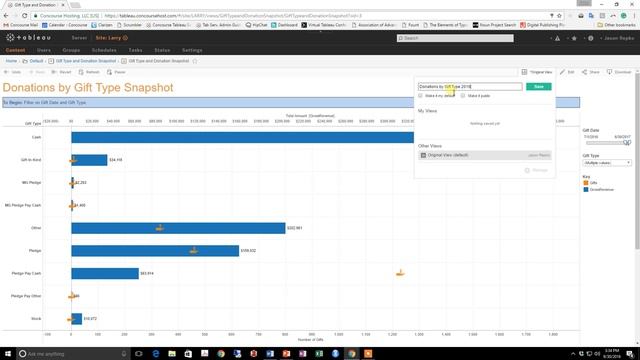Select the Other gift type bar

[178, 228]
